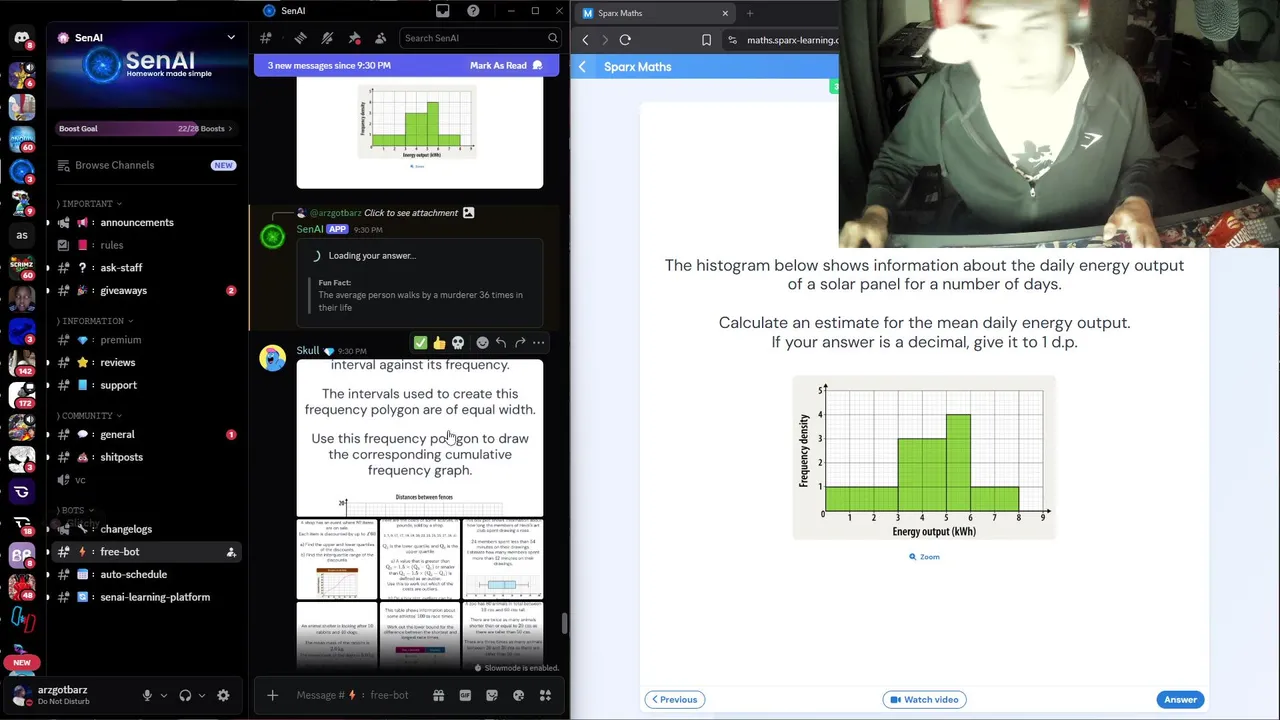1280x720 pixels.
Task: Click the Search SenAI field
Action: (x=480, y=38)
